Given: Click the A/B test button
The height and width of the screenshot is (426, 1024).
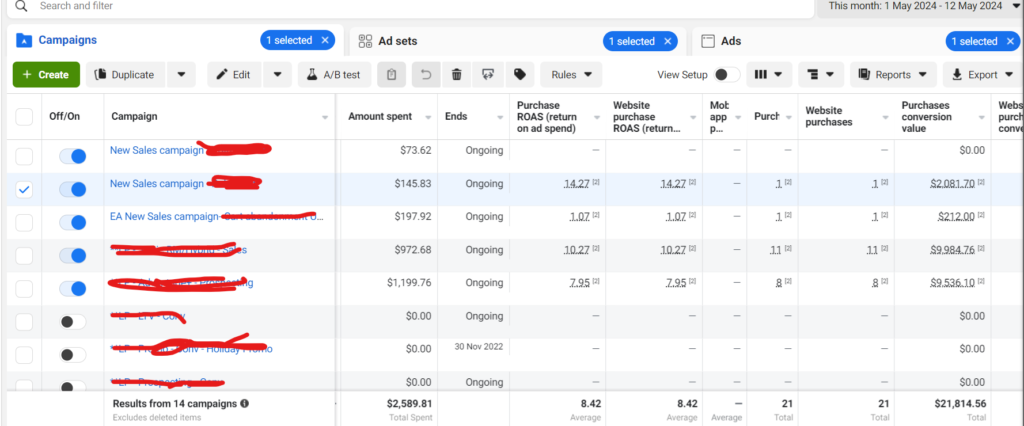Looking at the screenshot, I should tap(335, 74).
